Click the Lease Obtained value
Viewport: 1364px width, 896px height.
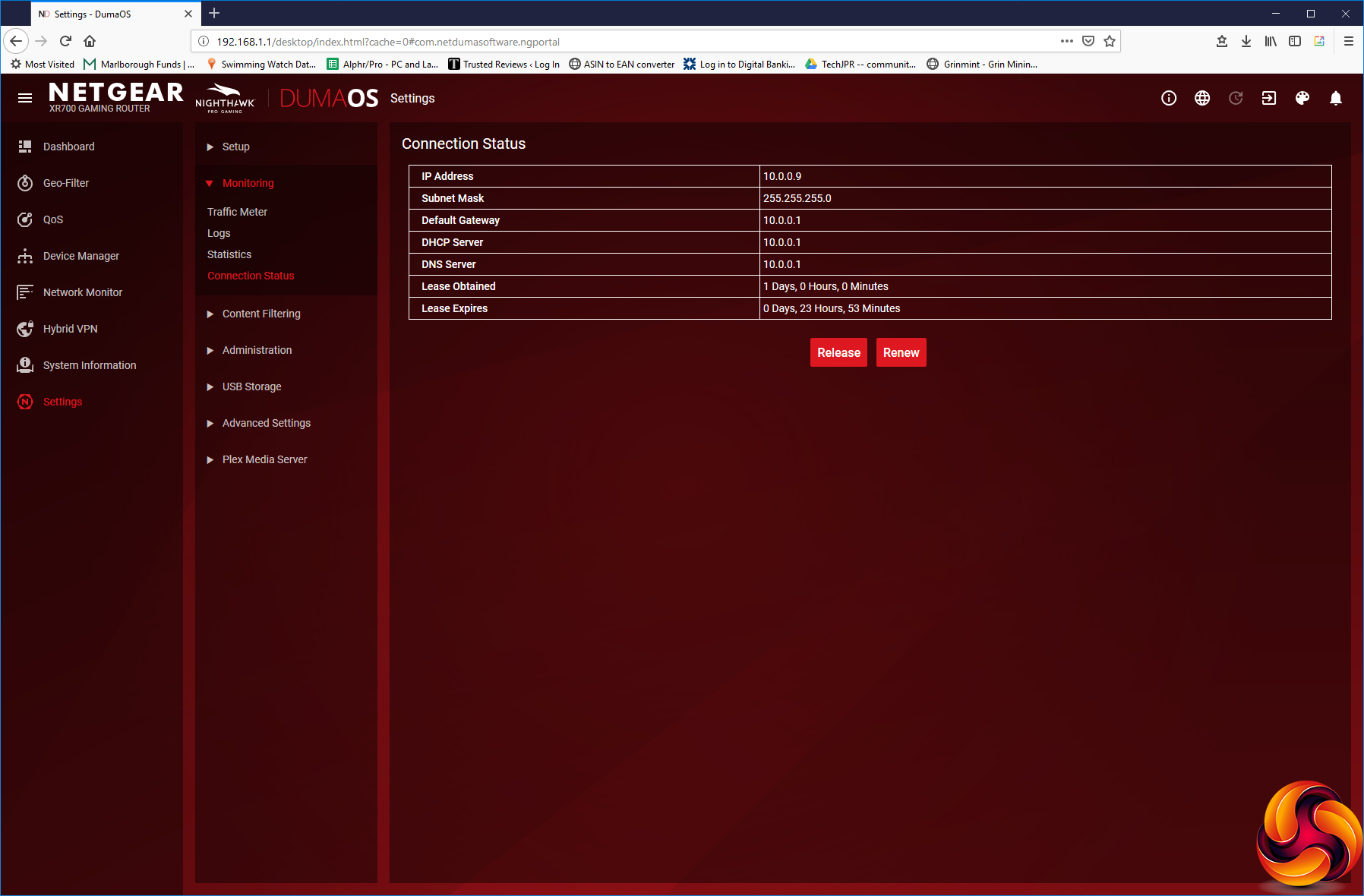point(826,286)
